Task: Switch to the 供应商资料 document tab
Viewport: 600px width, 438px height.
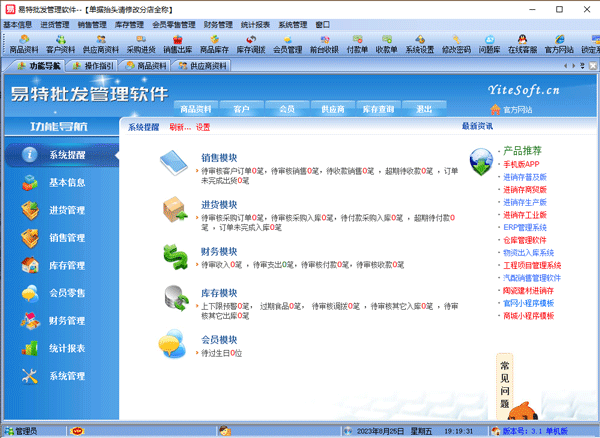Action: click(203, 66)
